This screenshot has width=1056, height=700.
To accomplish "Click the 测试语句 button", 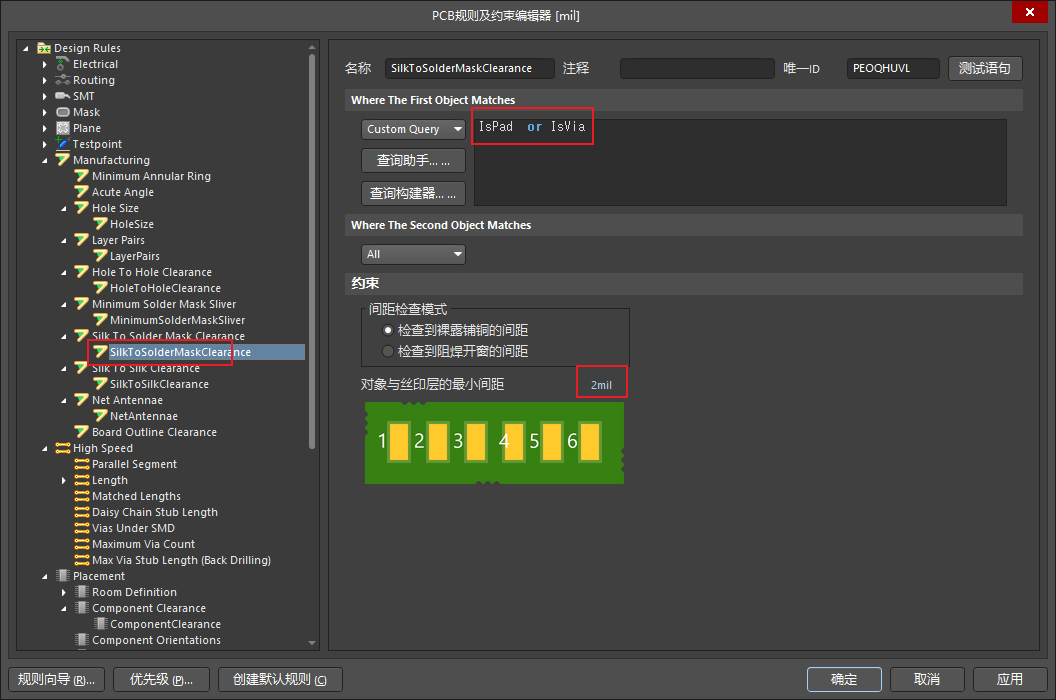I will [x=985, y=68].
